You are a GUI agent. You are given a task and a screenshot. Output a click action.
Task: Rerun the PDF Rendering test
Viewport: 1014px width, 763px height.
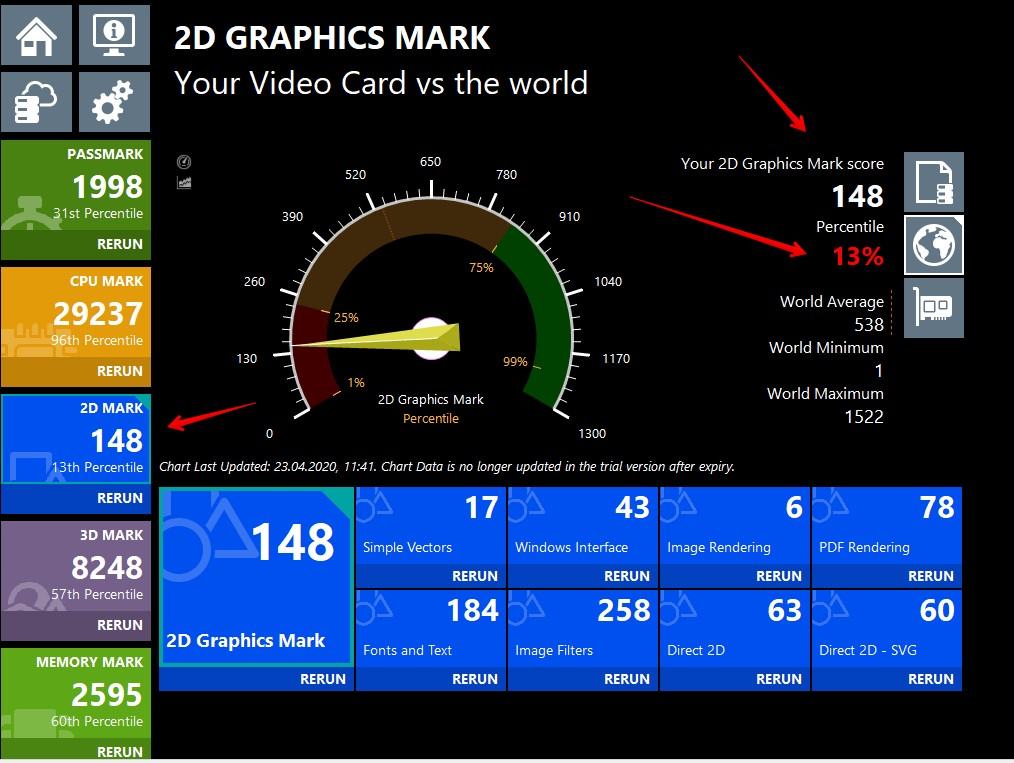point(931,576)
